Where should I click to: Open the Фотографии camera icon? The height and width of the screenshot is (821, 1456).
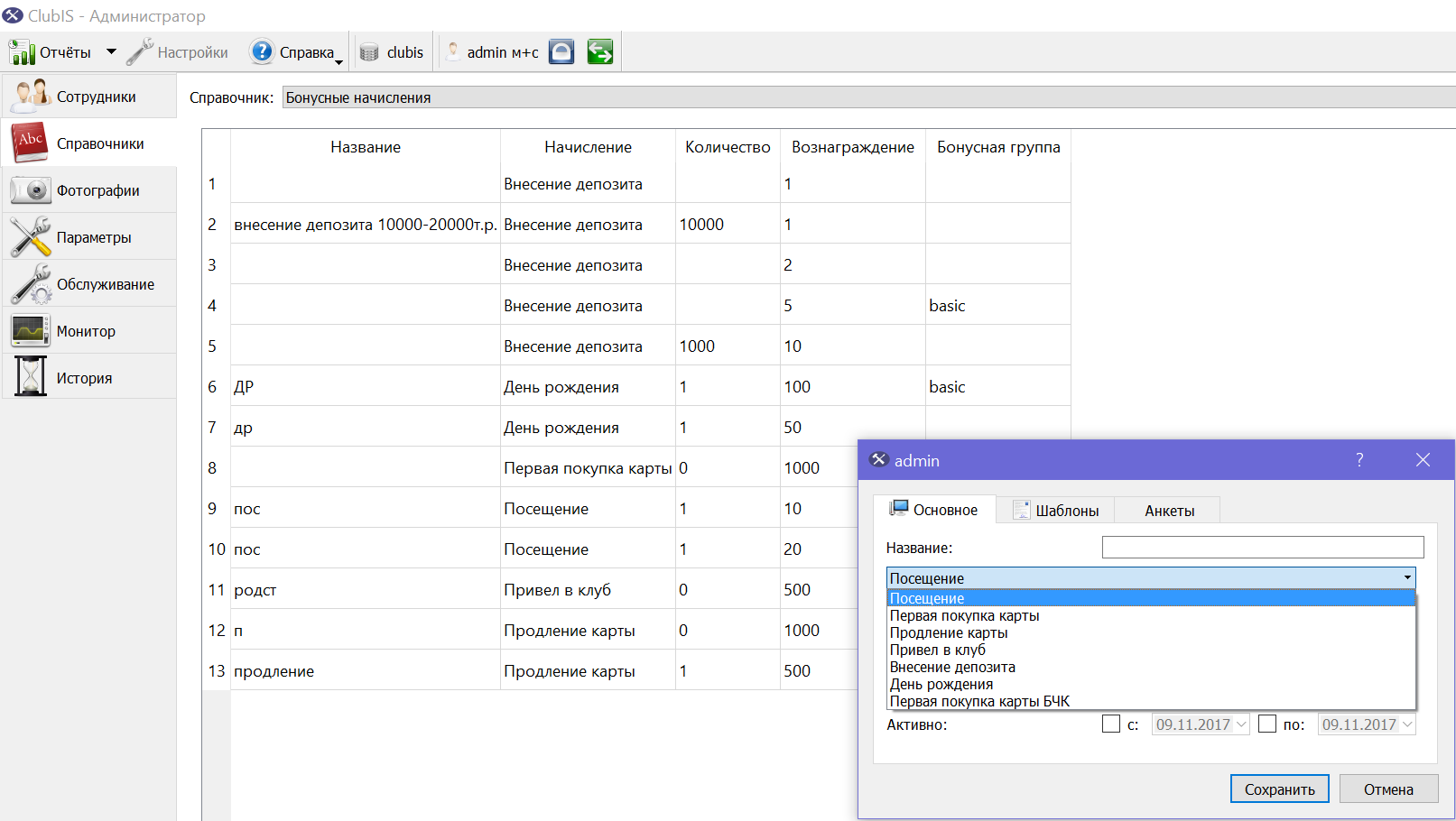click(31, 190)
